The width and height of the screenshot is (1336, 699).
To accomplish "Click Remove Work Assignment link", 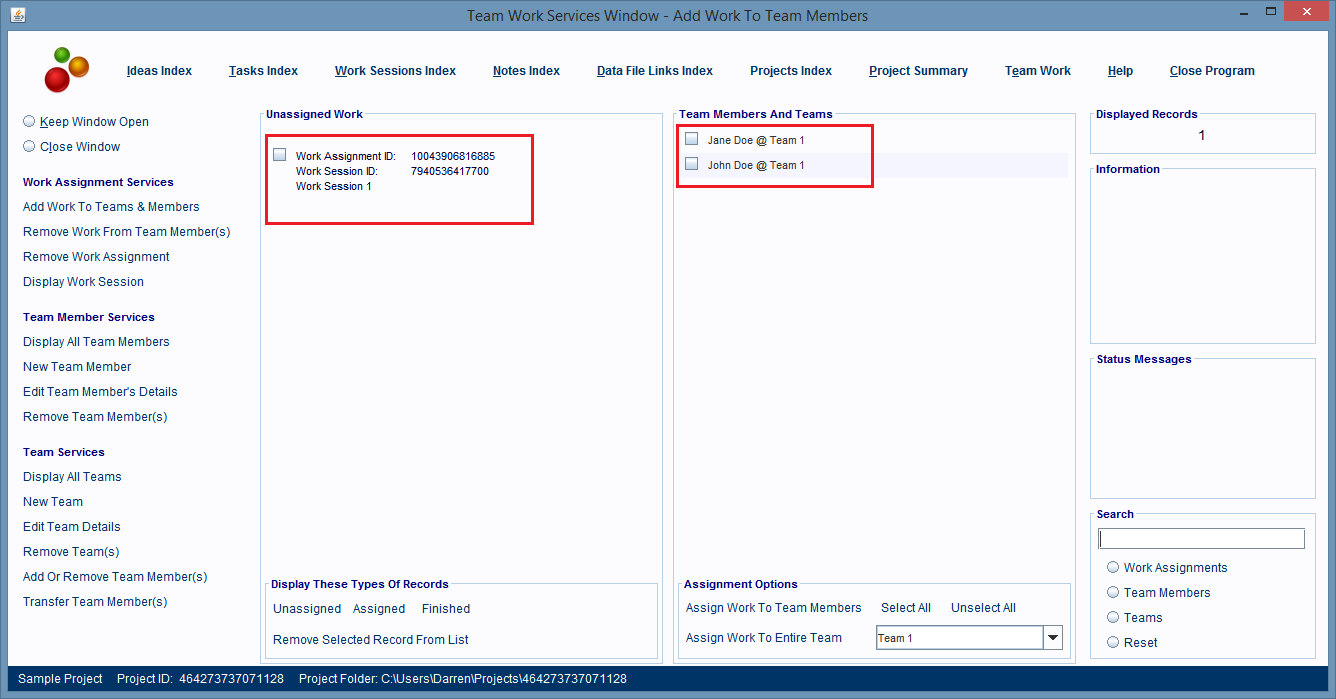I will (x=96, y=257).
